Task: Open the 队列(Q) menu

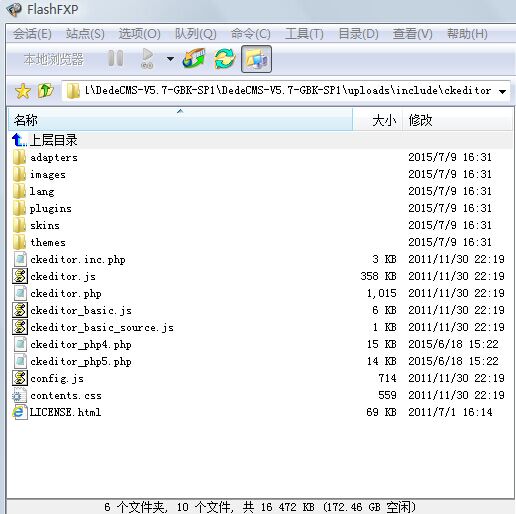Action: point(196,34)
